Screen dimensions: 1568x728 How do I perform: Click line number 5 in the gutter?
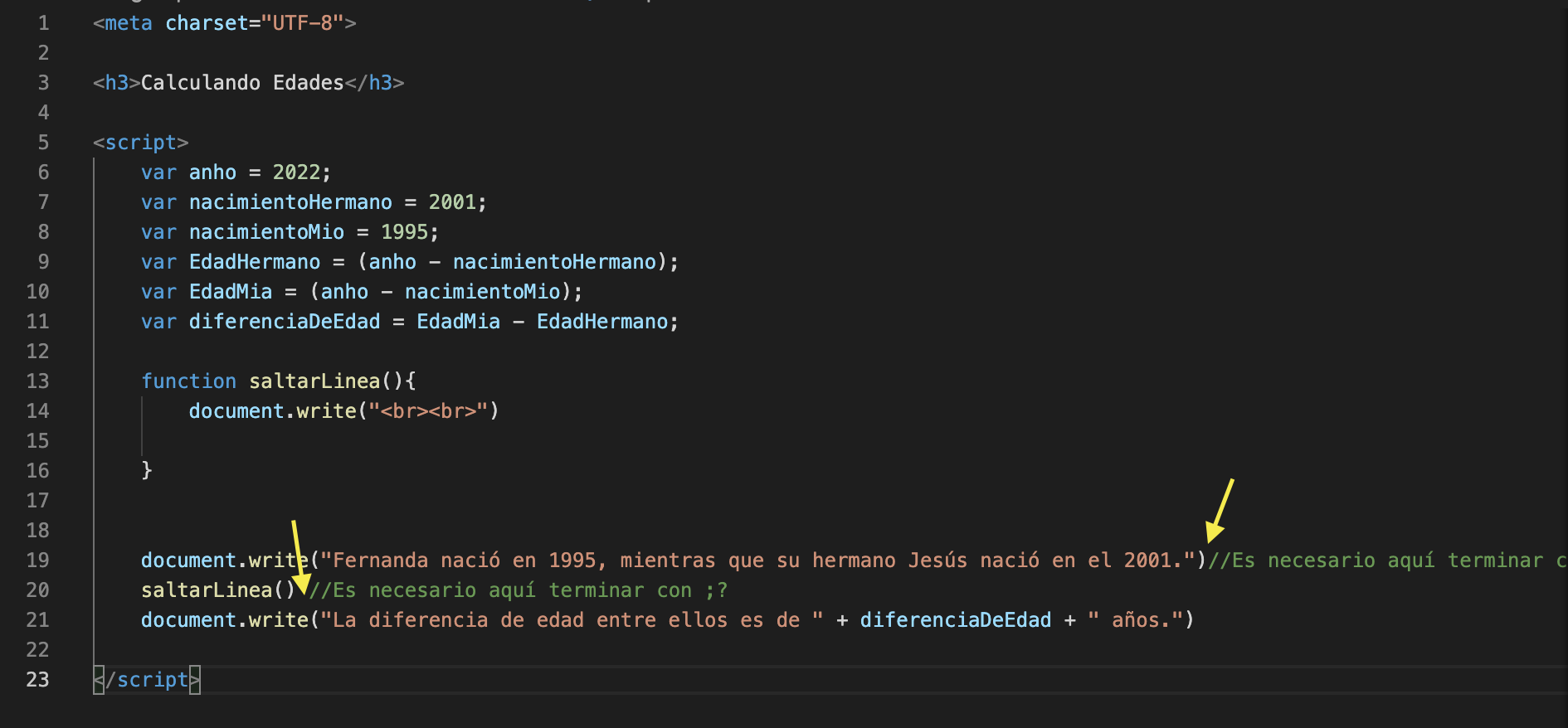(x=43, y=143)
